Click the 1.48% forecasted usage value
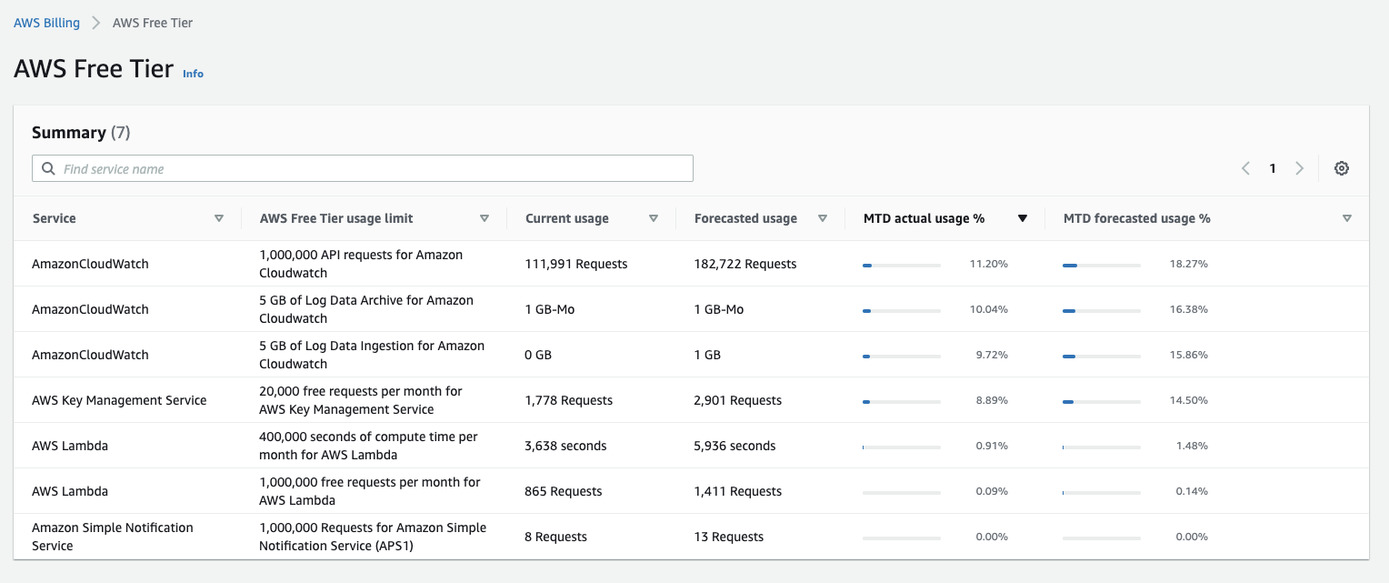Viewport: 1389px width, 583px height. [x=1192, y=446]
